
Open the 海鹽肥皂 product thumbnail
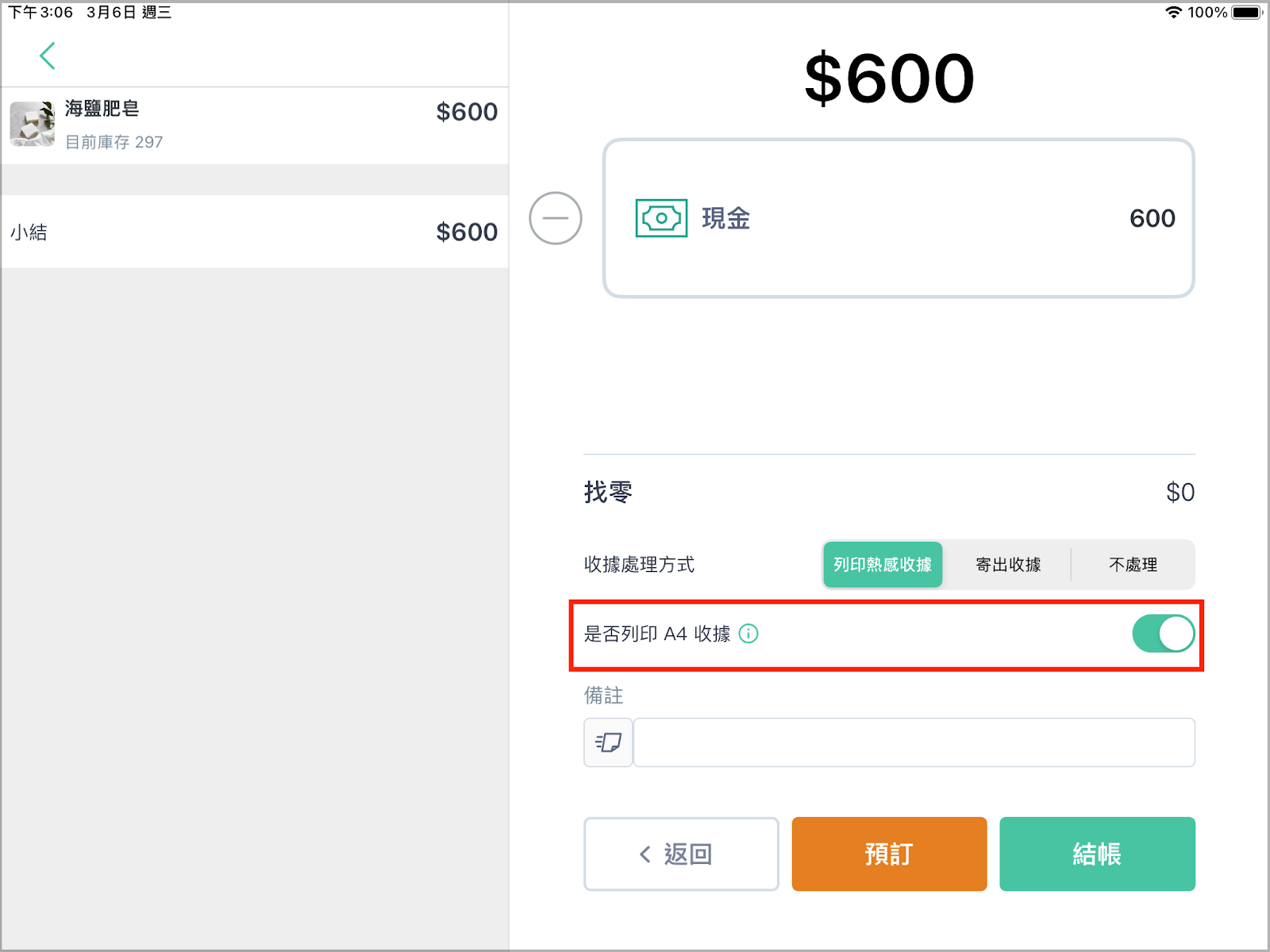(33, 124)
